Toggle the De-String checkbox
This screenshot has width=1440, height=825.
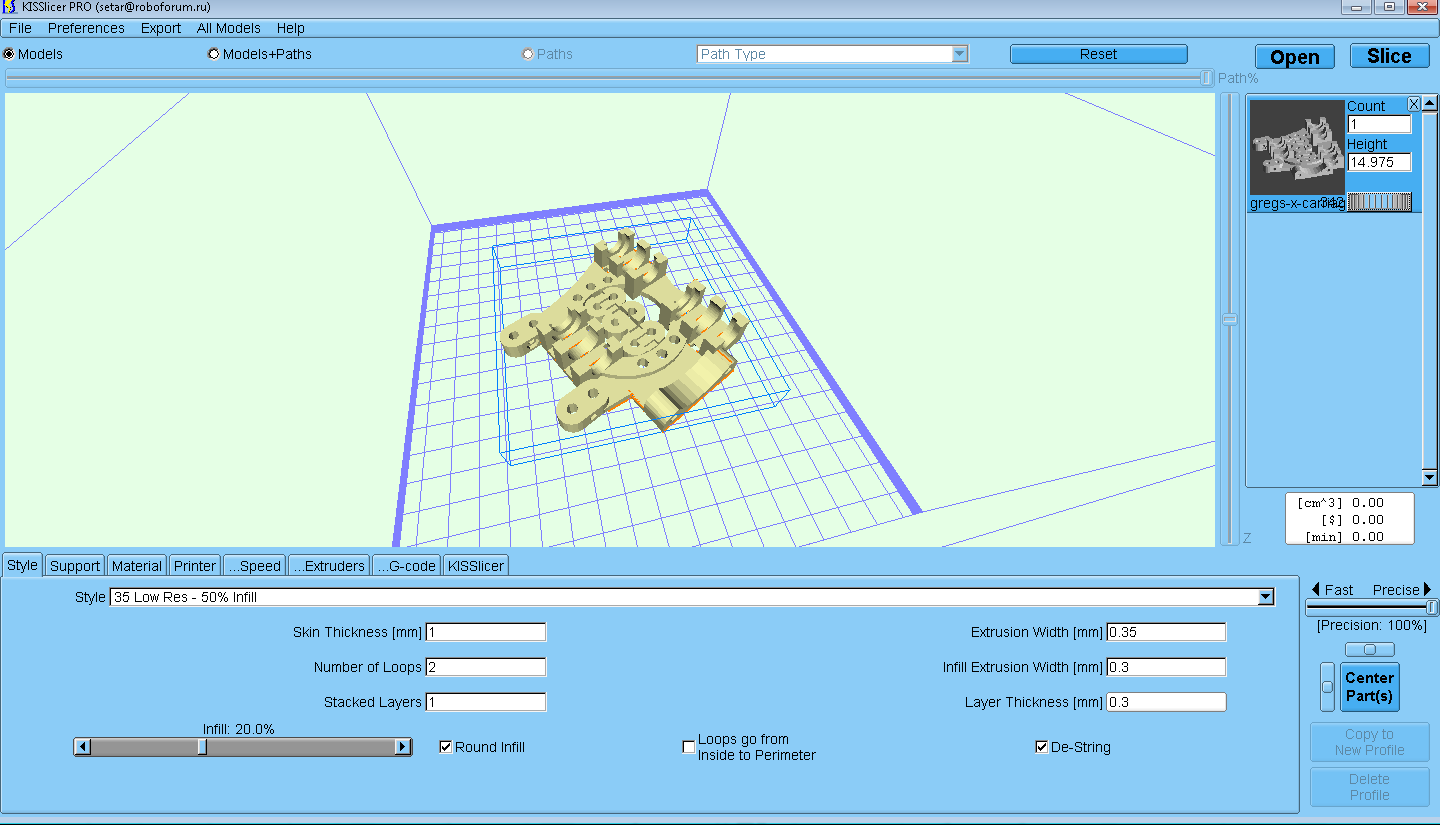coord(1042,747)
